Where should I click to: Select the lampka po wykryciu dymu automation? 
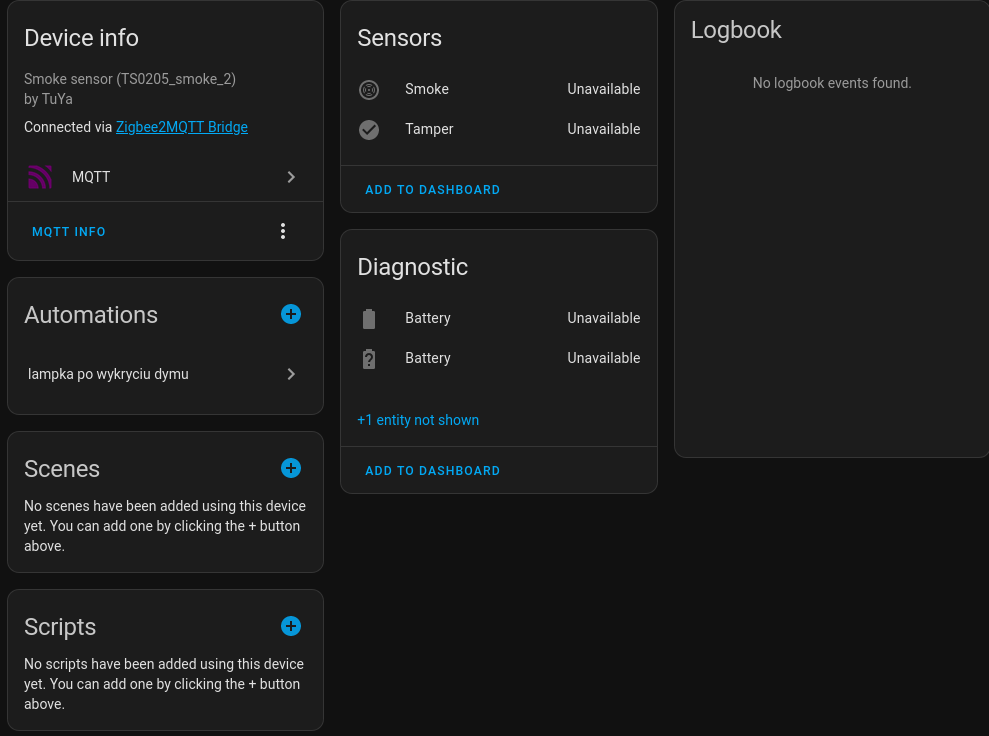click(x=165, y=375)
